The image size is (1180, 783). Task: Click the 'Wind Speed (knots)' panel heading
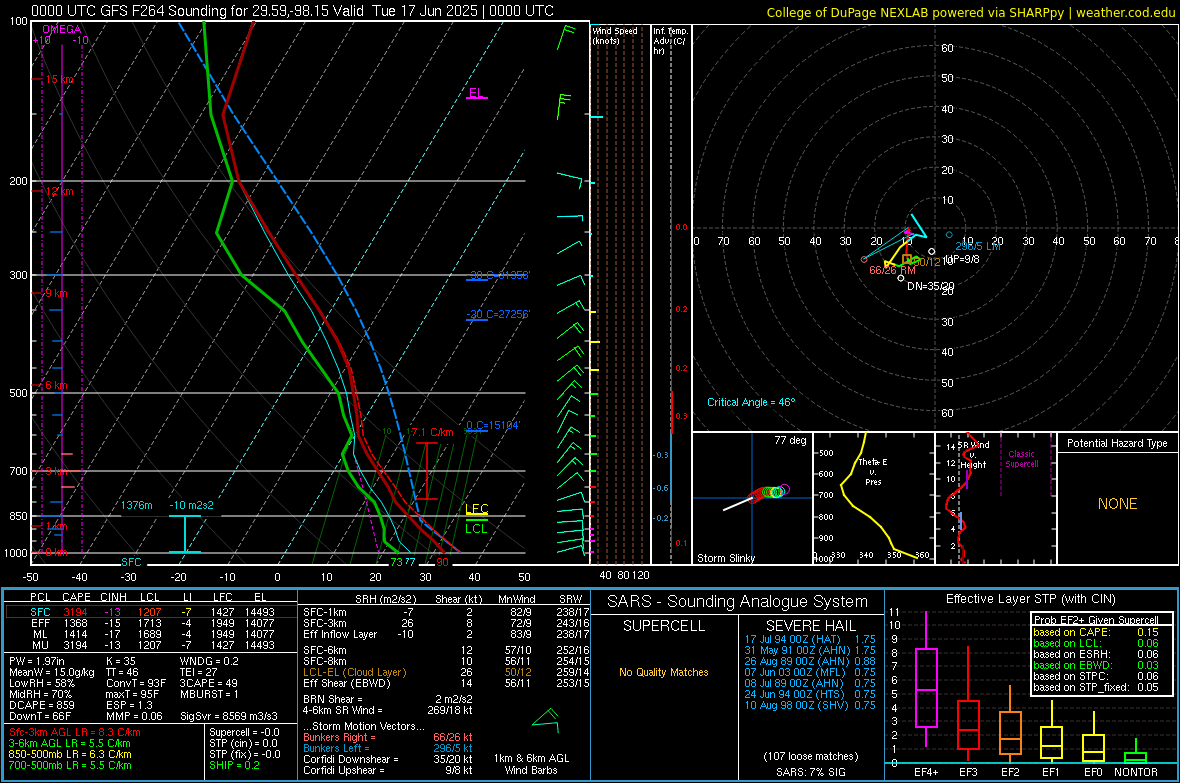615,35
